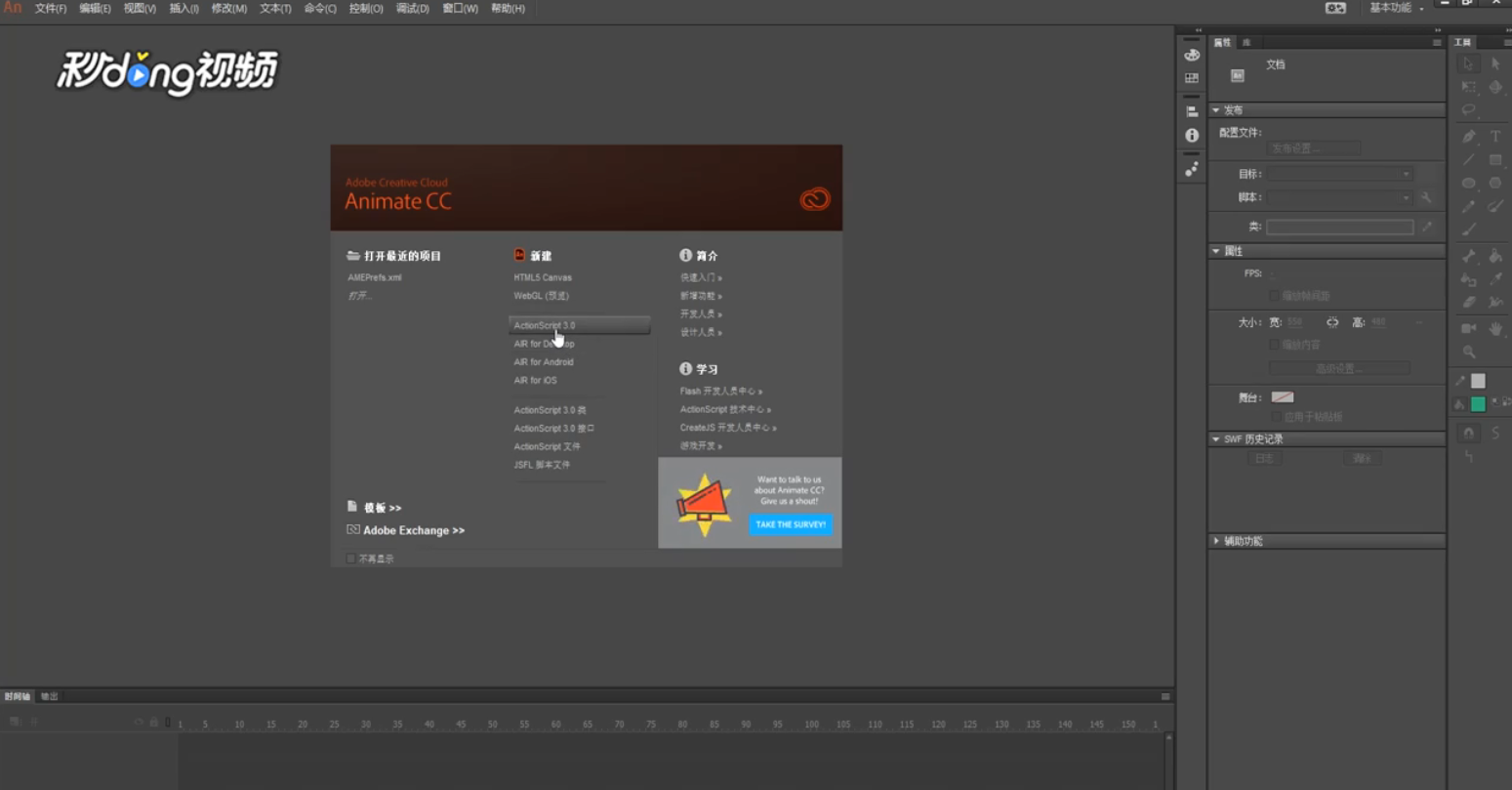Select the Camera tool
The width and height of the screenshot is (1512, 790).
point(1468,328)
